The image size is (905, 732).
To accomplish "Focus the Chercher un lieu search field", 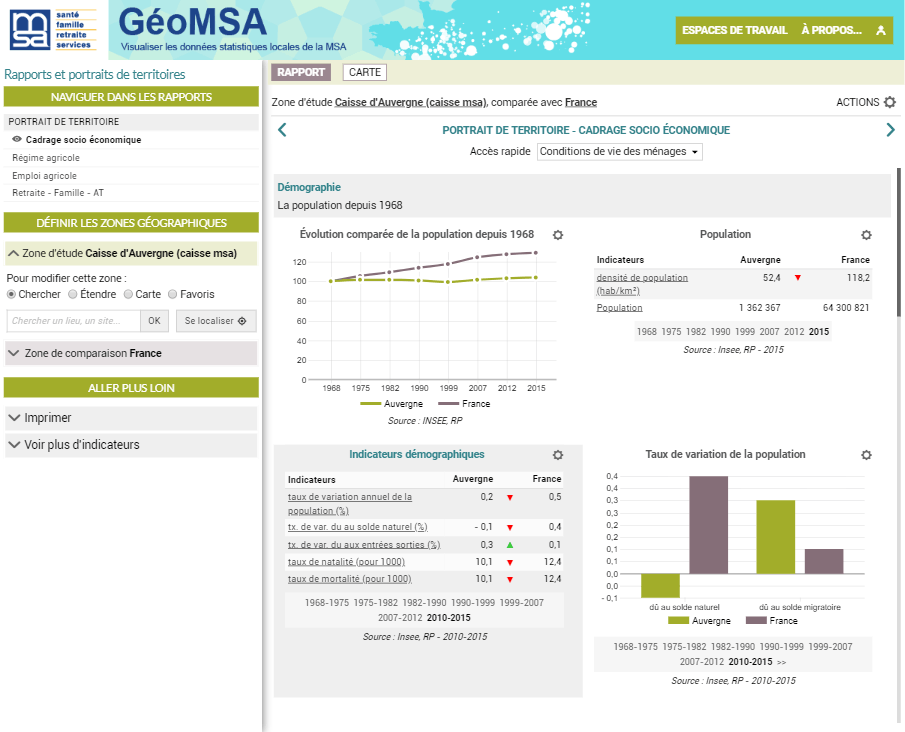I will click(x=73, y=321).
